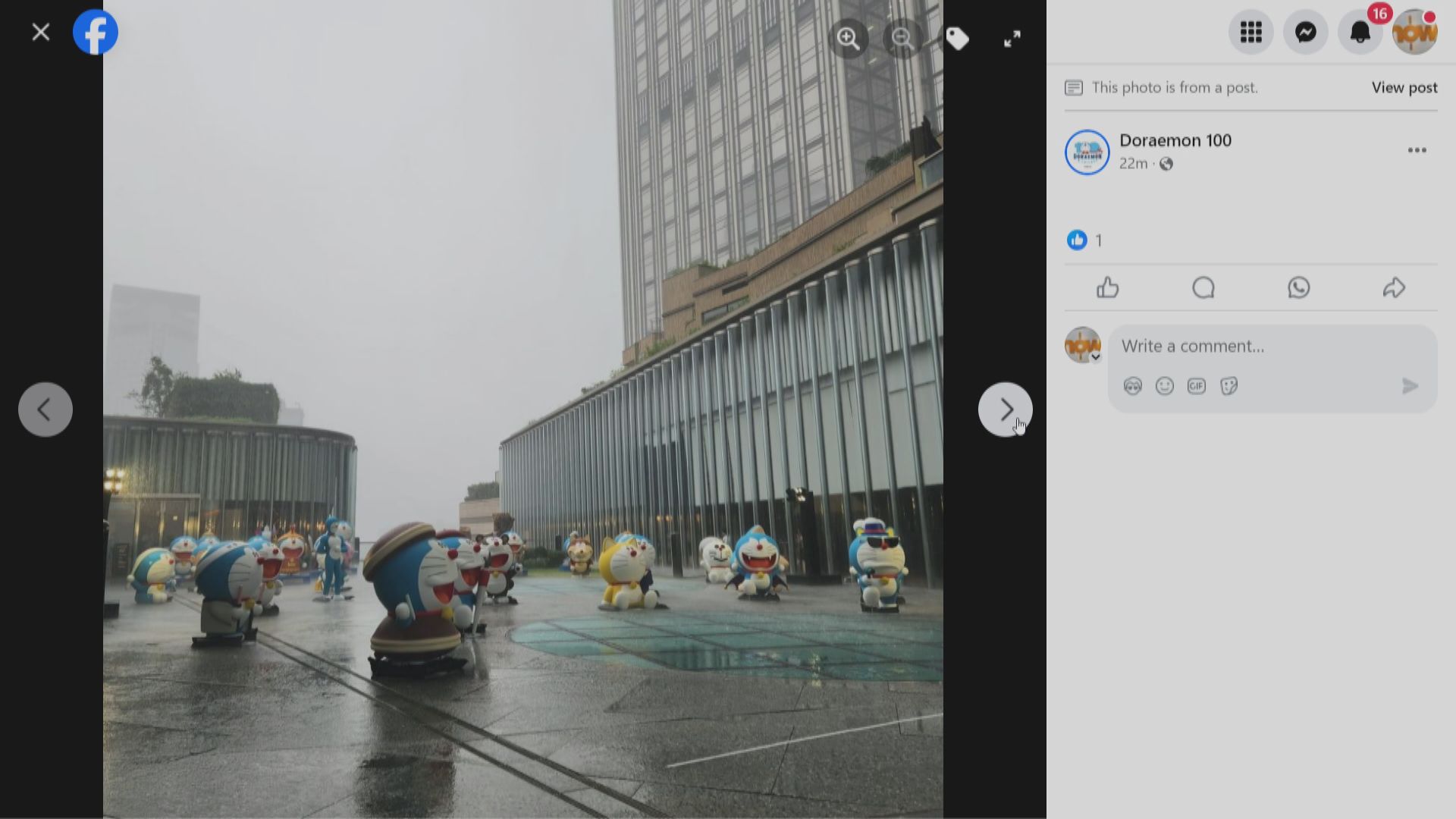This screenshot has height=819, width=1456.
Task: Click the comment bubble icon
Action: point(1203,287)
